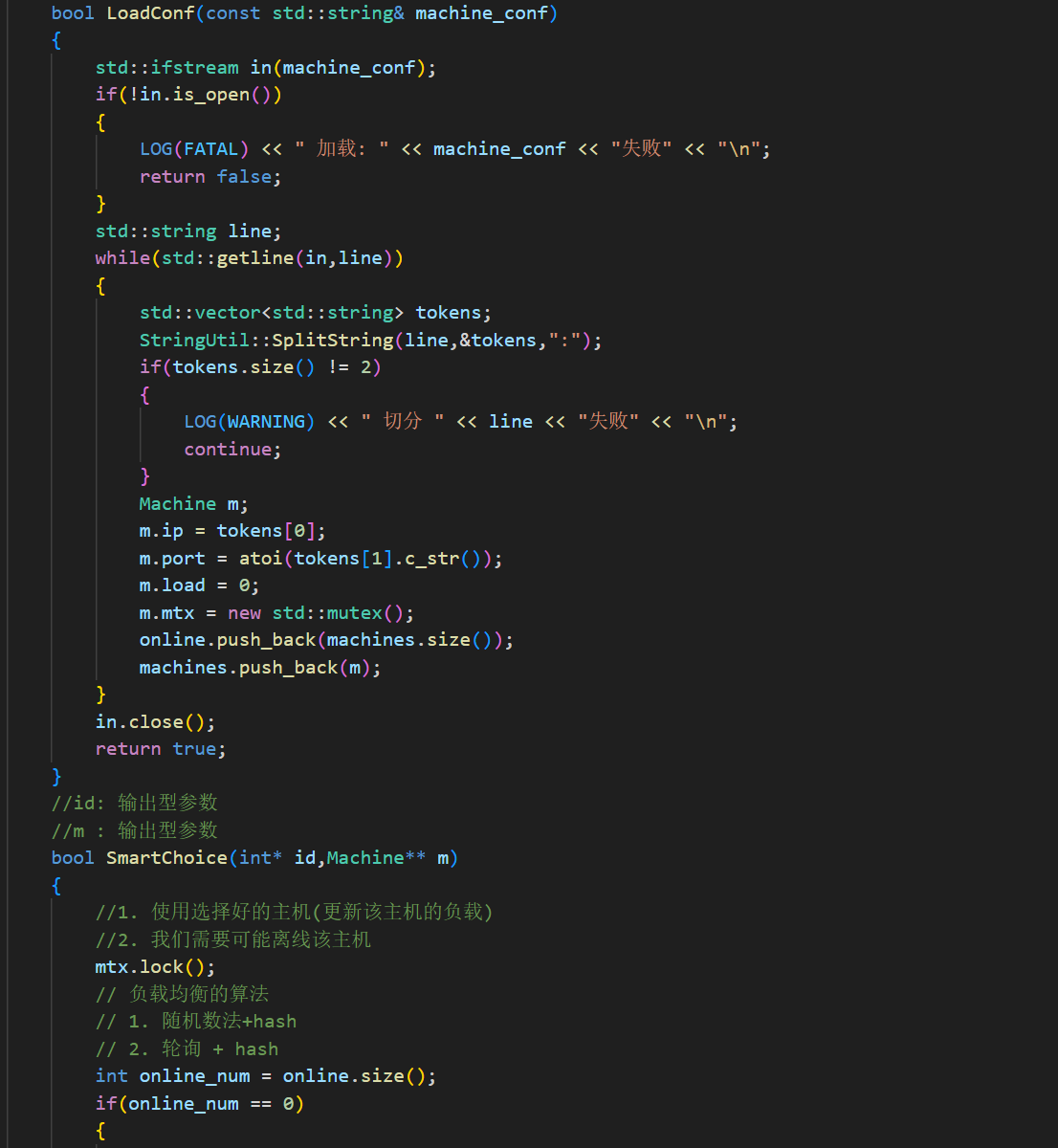Click the "if(tokens.size() != 2)" line
The height and width of the screenshot is (1148, 1058).
click(260, 367)
